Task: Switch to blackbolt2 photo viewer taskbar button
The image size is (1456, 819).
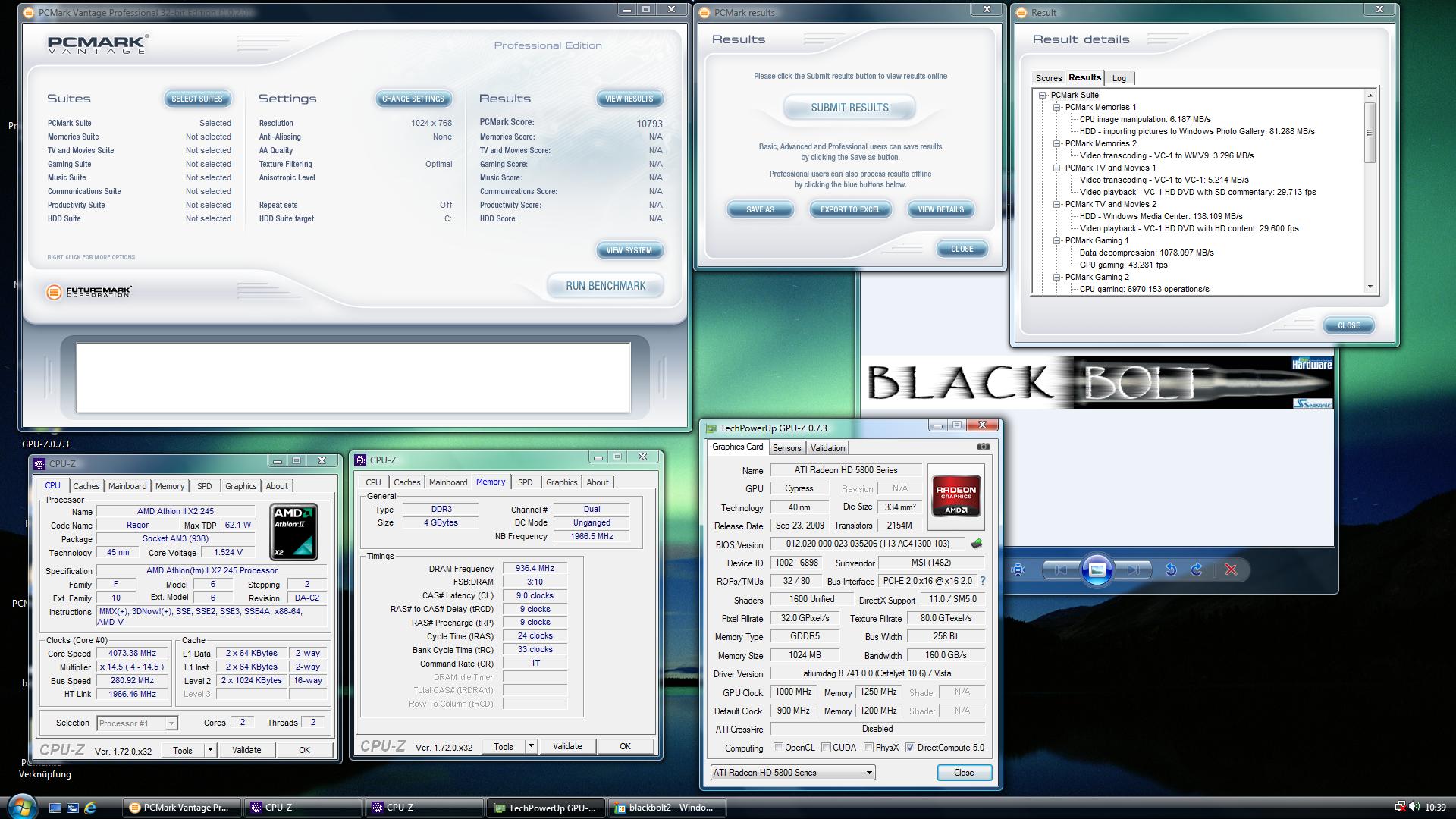Action: click(667, 808)
